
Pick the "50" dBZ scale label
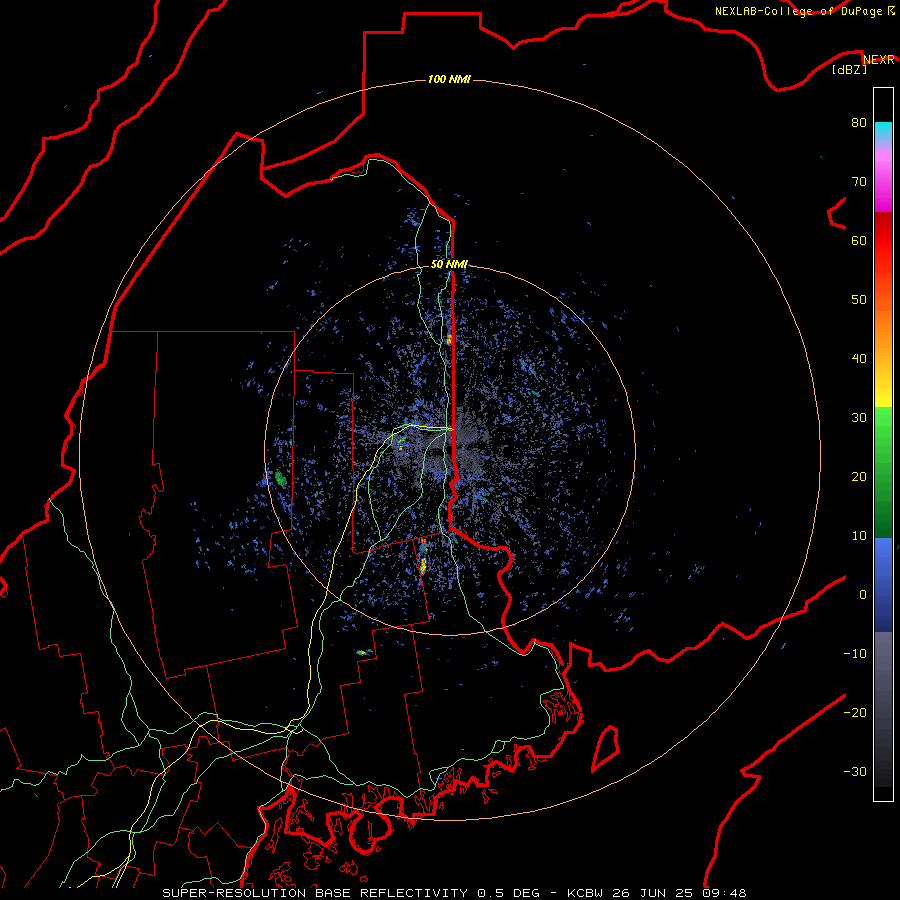click(859, 300)
